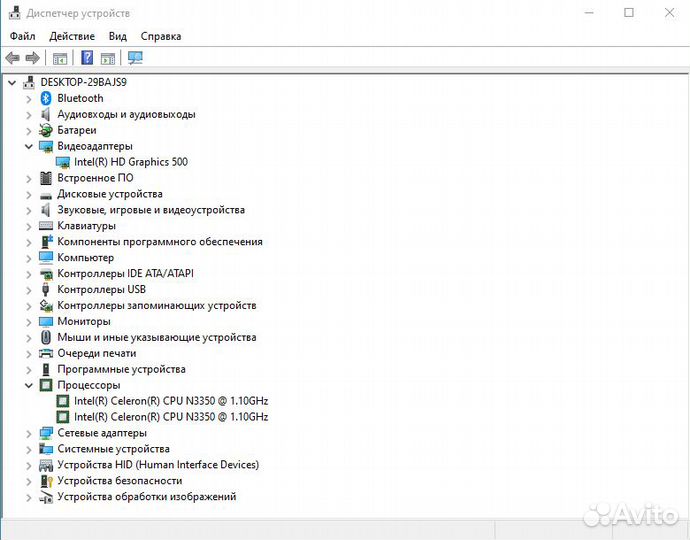This screenshot has width=690, height=540.
Task: Collapse the DESKTOP-29BAJS9 root node
Action: click(12, 82)
